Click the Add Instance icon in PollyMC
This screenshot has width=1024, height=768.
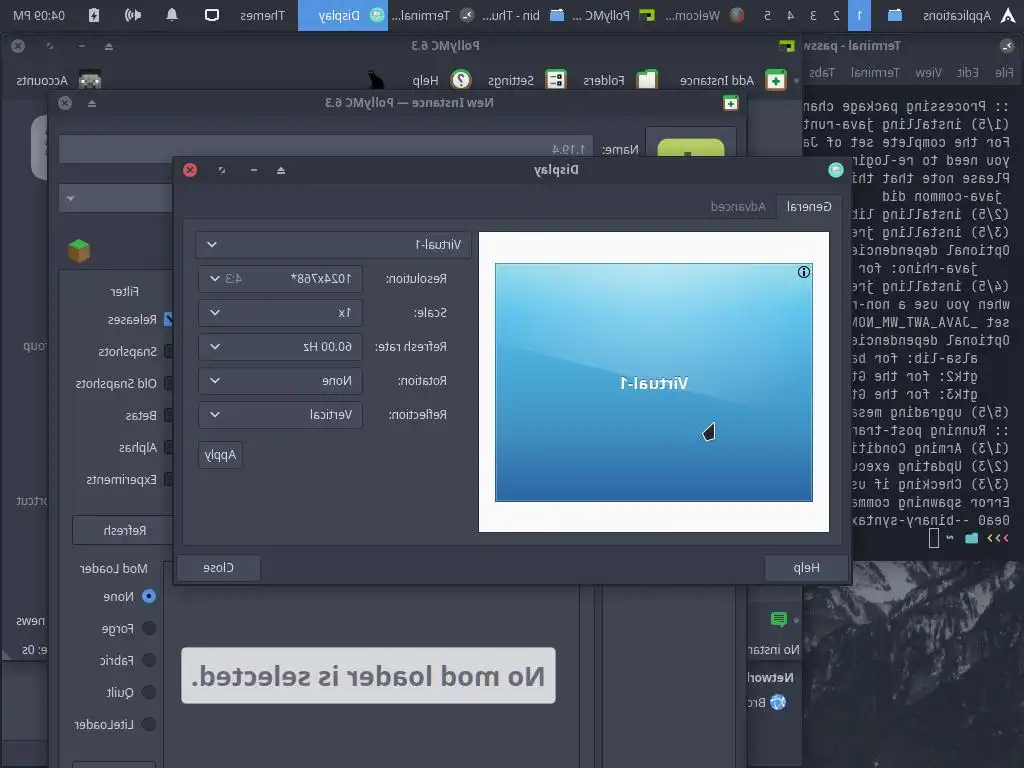coord(775,80)
